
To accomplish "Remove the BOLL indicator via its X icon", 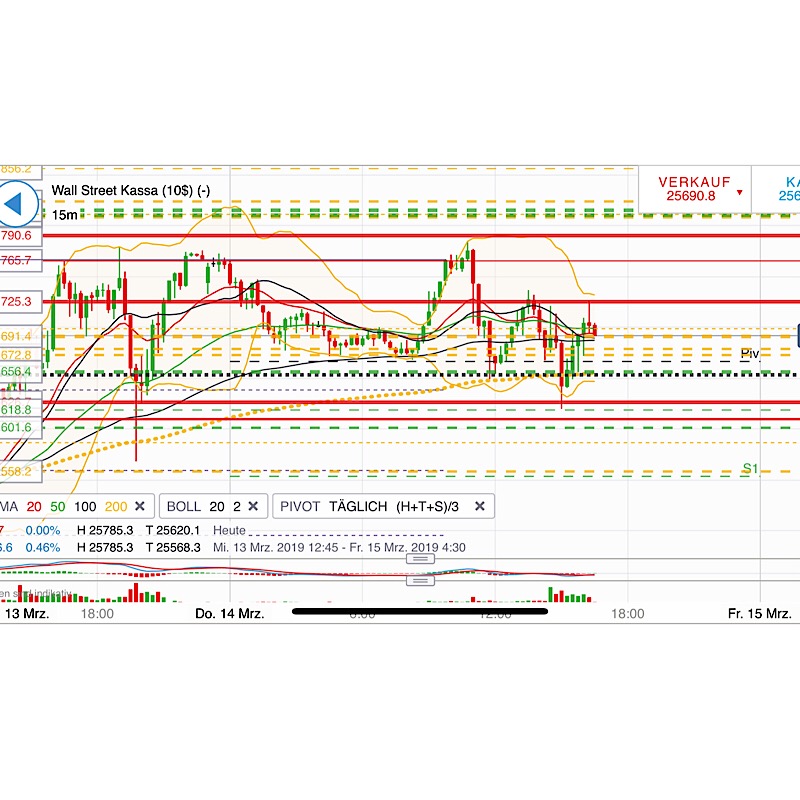I will [x=251, y=507].
